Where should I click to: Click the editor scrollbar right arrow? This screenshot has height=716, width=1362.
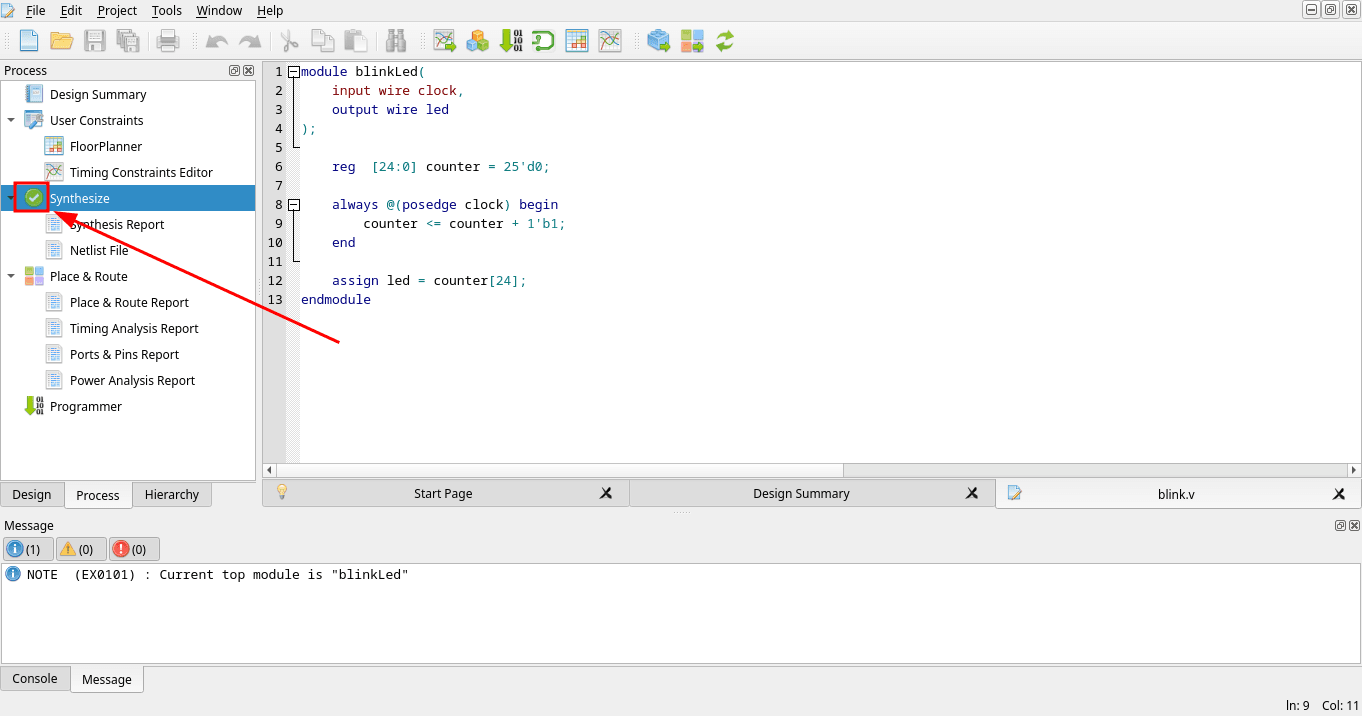pos(1354,470)
